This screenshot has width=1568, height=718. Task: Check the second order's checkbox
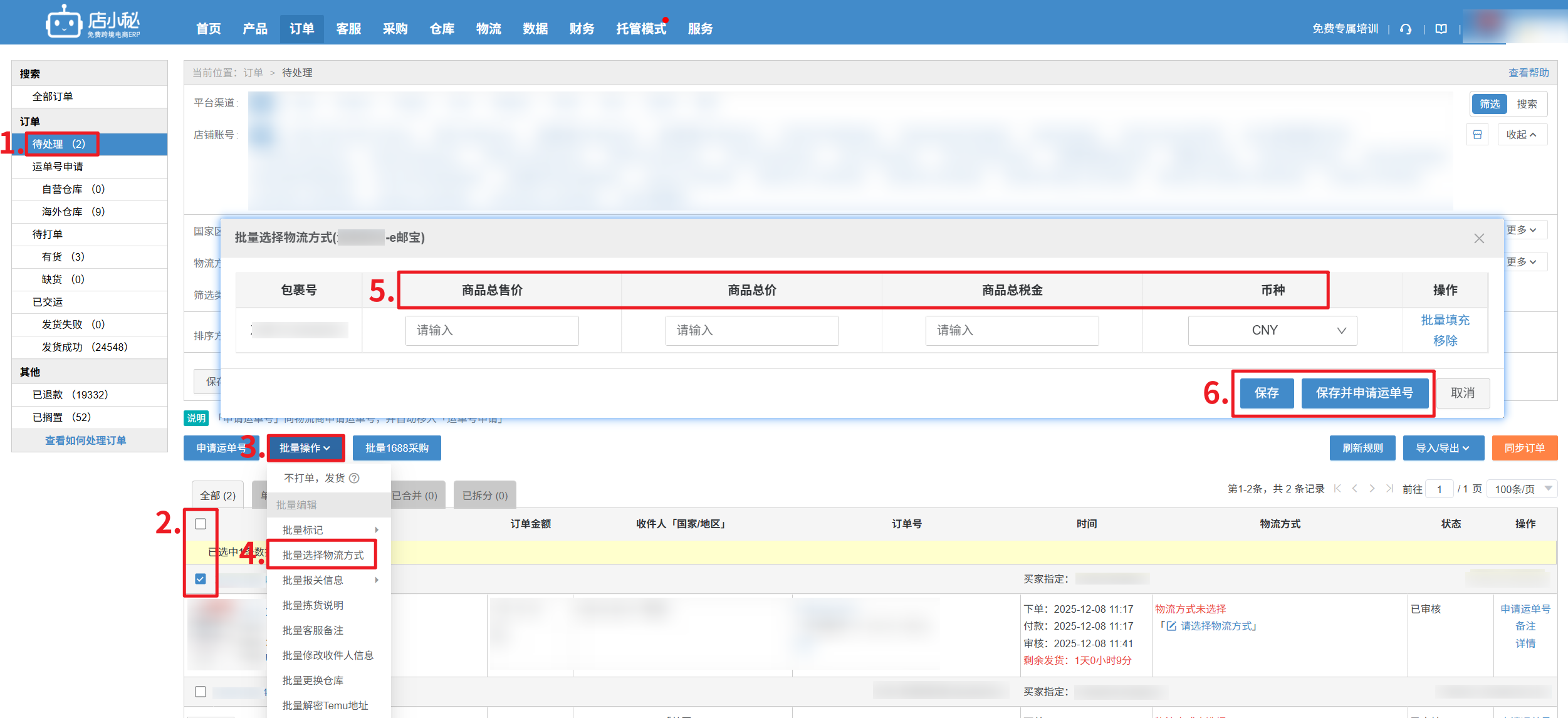pos(201,692)
